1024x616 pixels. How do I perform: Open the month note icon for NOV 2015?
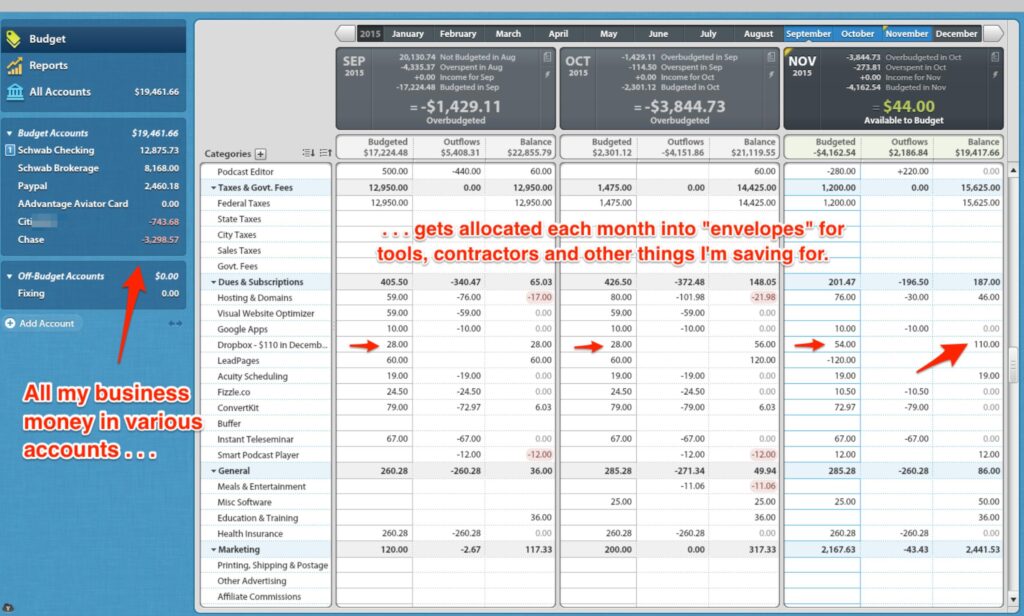[x=995, y=57]
